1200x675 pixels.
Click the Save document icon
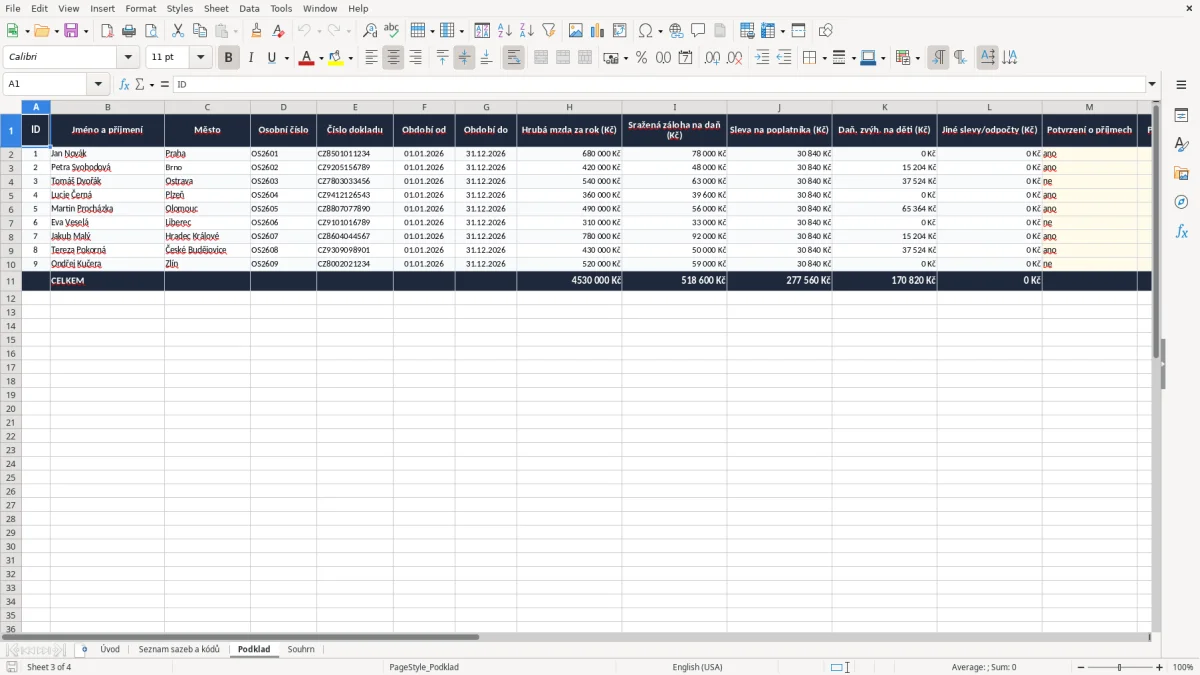click(x=71, y=31)
